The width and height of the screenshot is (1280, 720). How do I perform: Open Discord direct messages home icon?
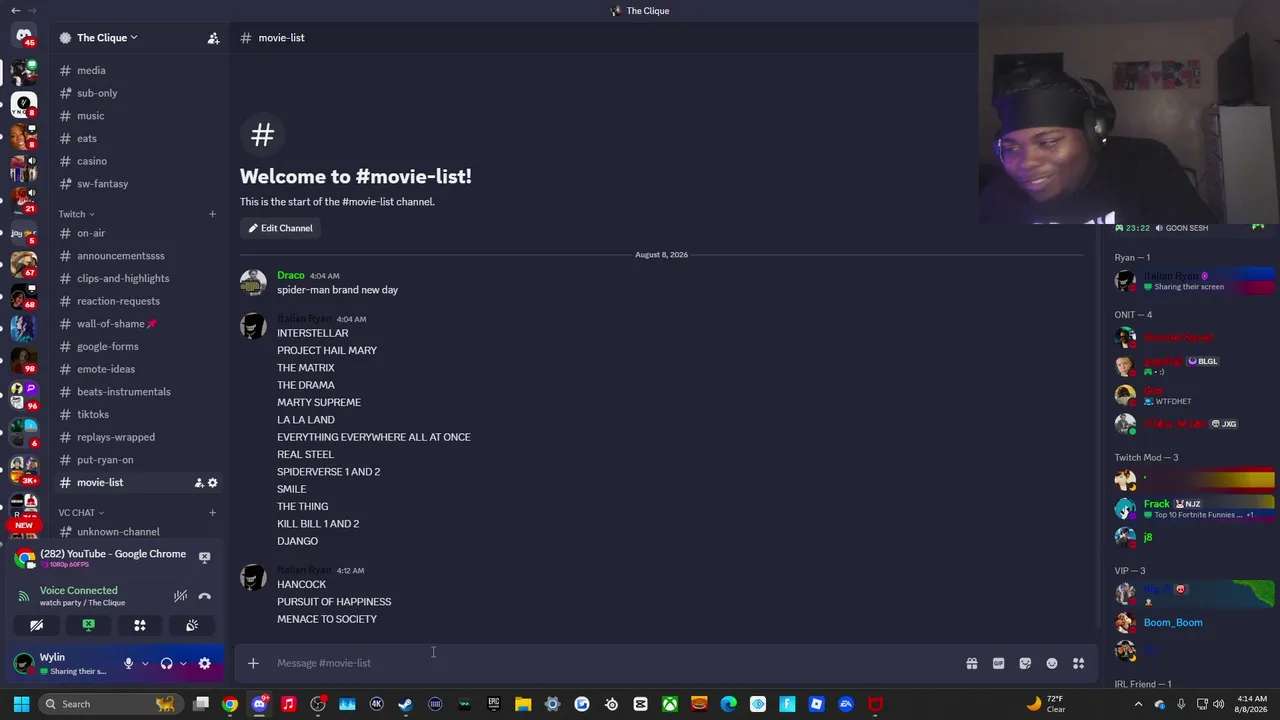(24, 36)
